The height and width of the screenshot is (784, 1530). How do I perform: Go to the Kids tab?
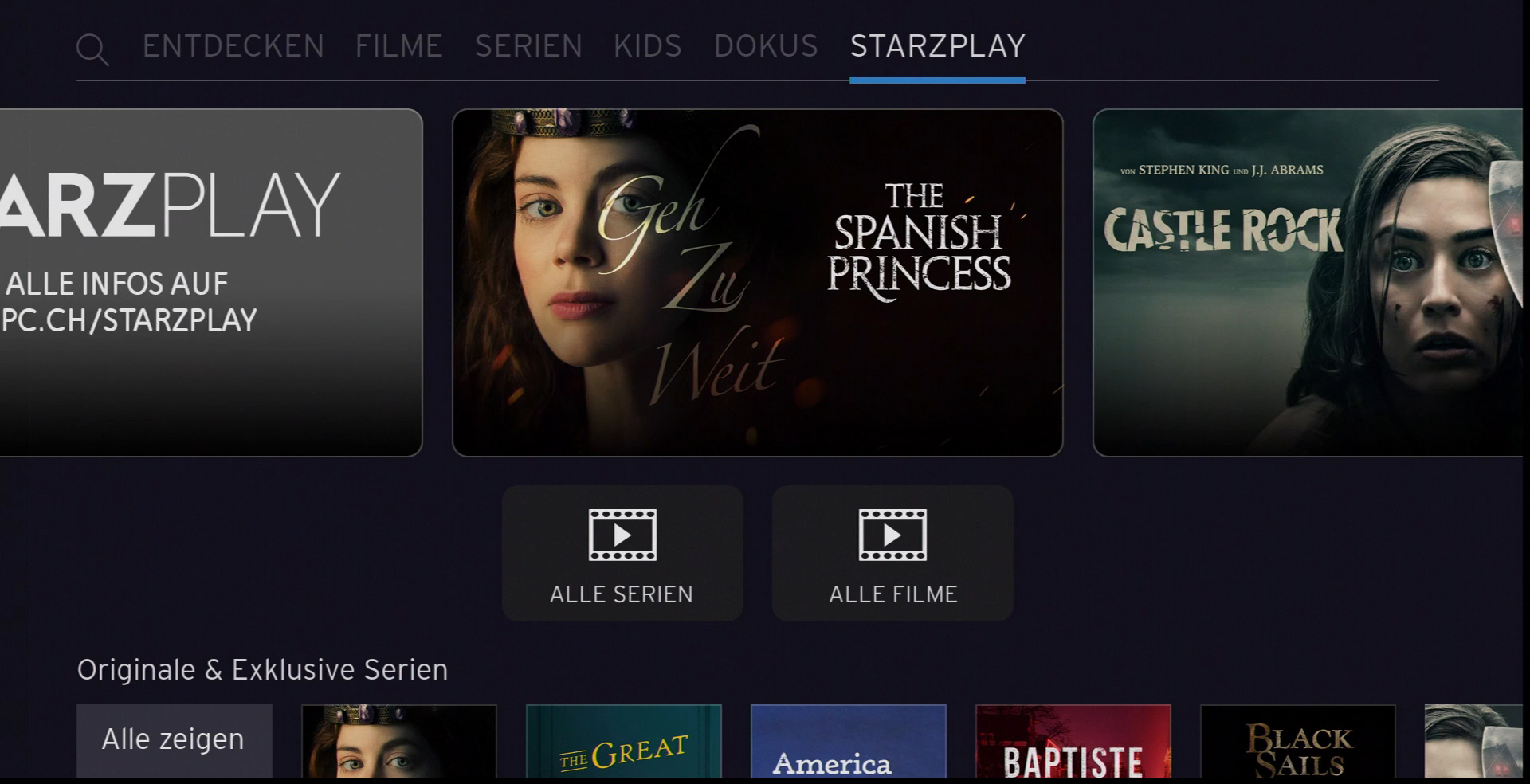[648, 46]
